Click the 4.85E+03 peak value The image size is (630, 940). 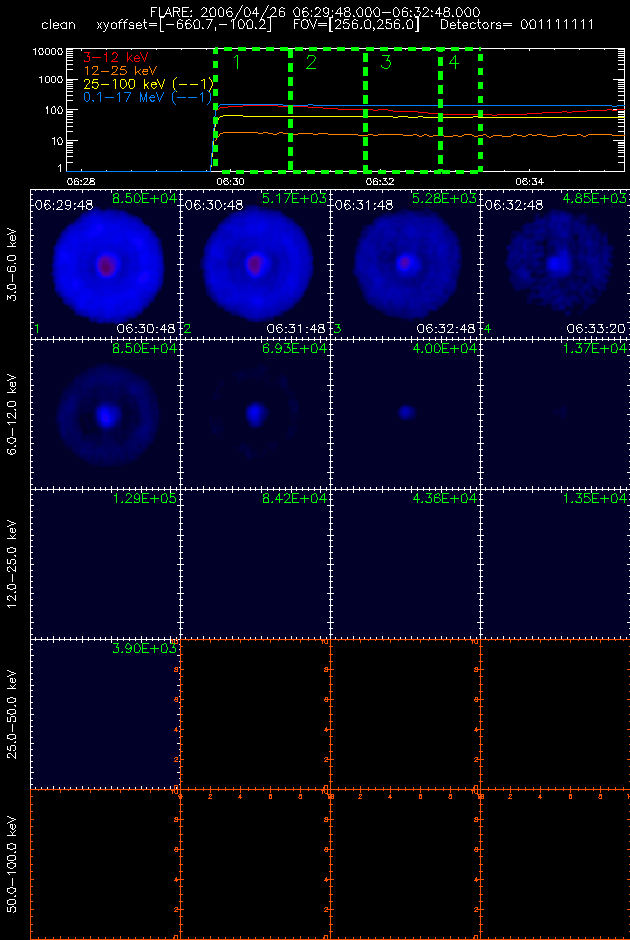[x=595, y=197]
